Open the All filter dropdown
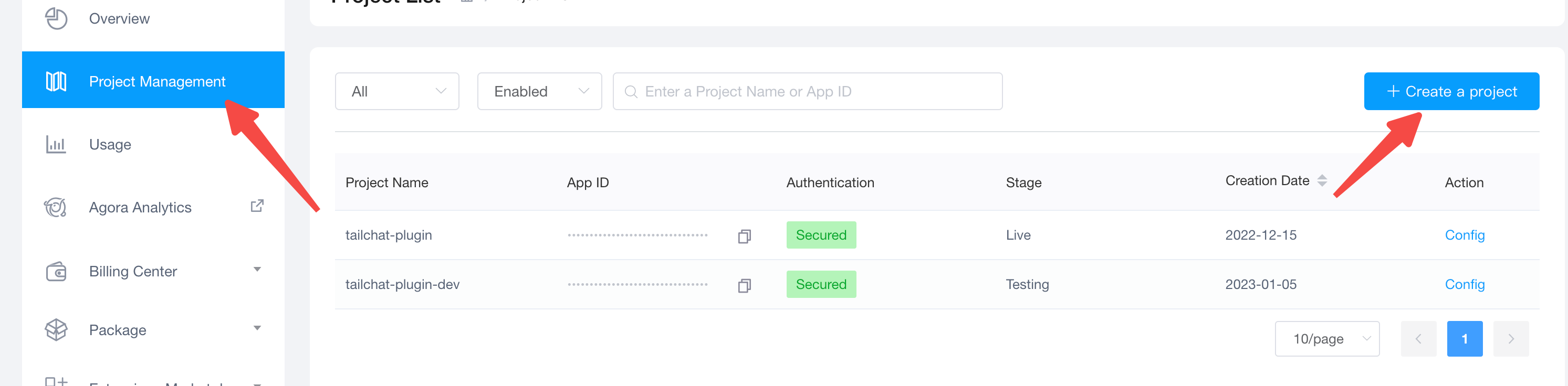The width and height of the screenshot is (1568, 386). click(x=397, y=91)
